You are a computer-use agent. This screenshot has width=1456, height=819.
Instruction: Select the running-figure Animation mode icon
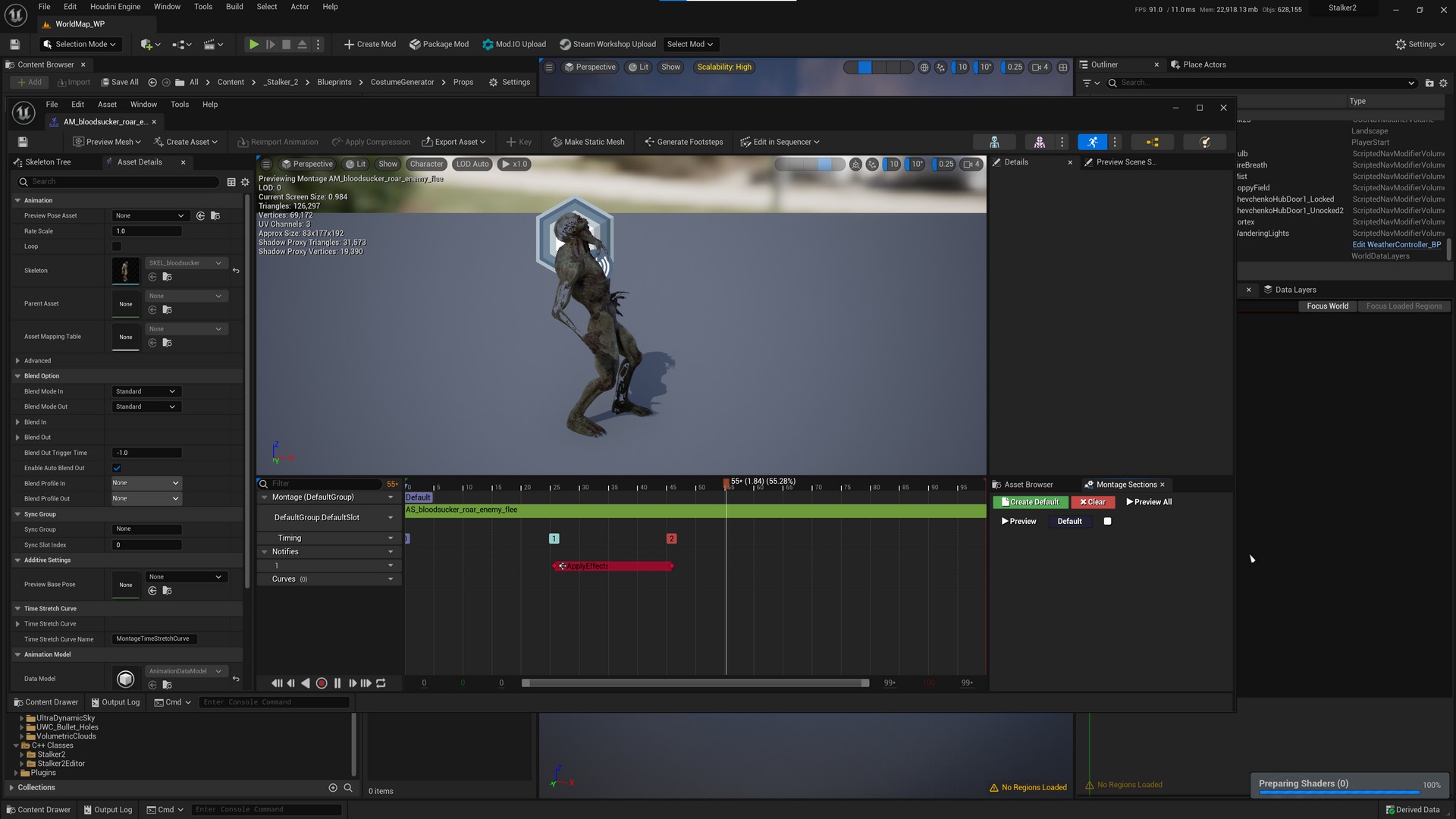1092,142
